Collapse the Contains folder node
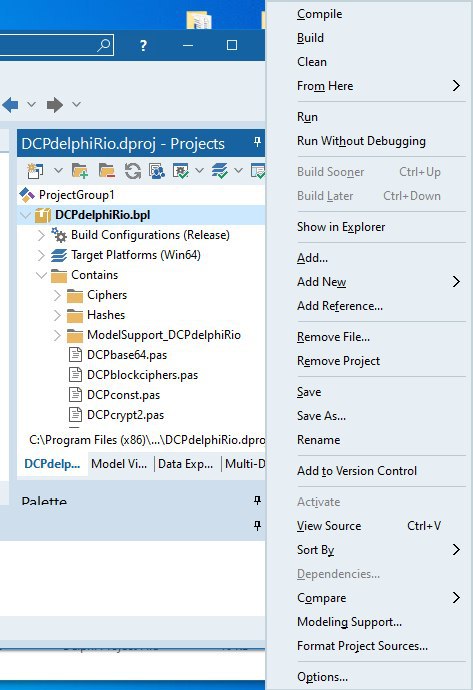The width and height of the screenshot is (473, 690). [41, 275]
